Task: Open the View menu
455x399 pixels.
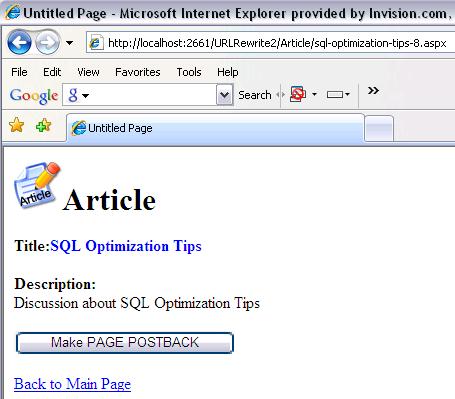Action: tap(88, 72)
